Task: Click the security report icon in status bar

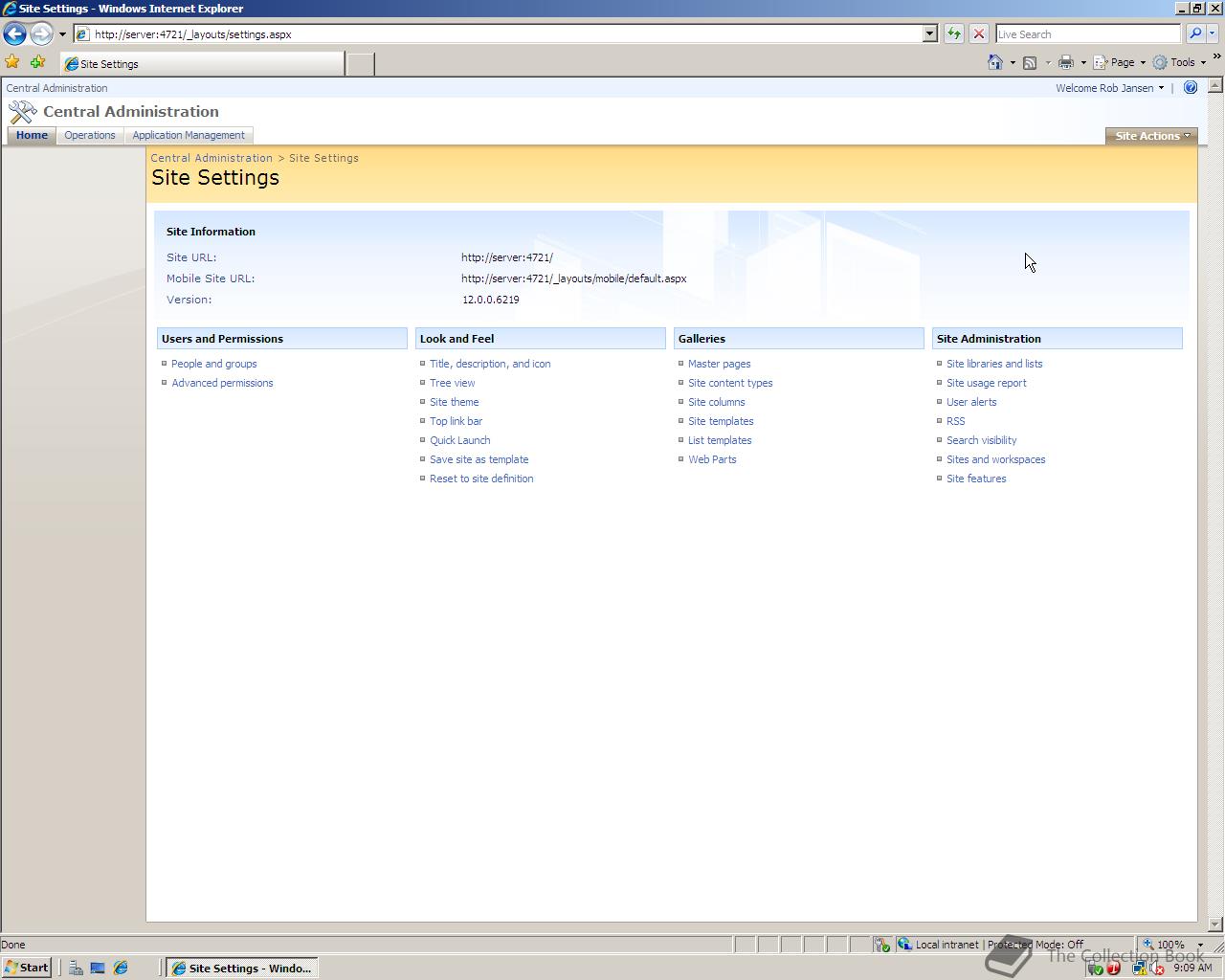Action: [881, 945]
